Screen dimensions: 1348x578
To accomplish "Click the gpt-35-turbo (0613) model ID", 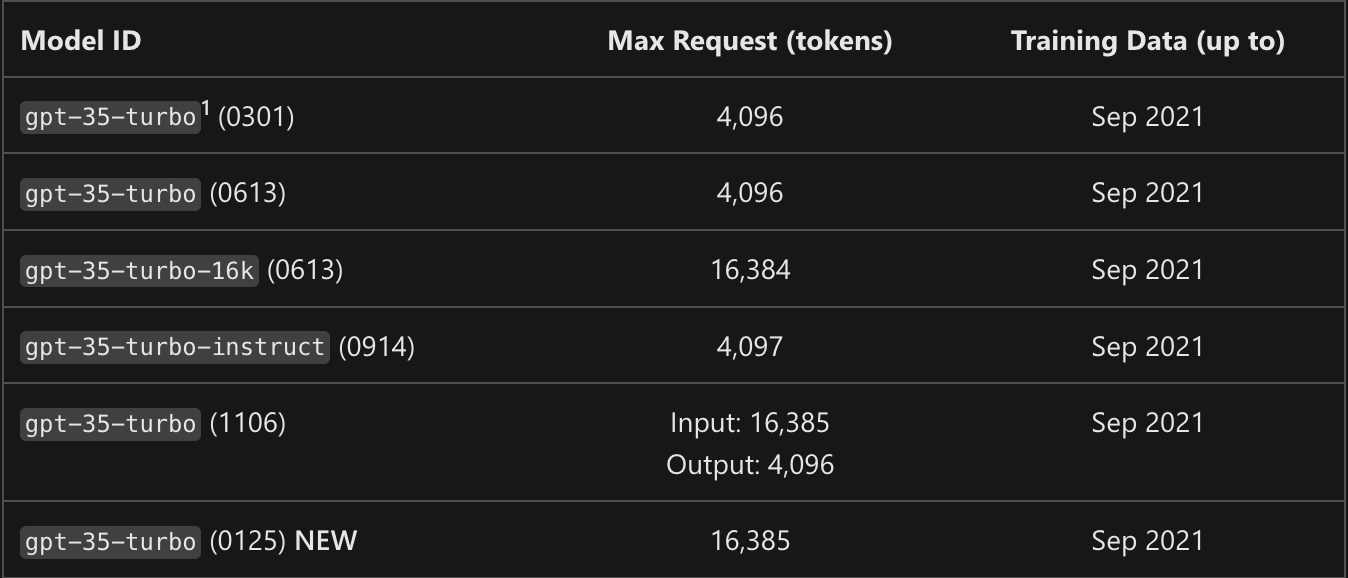I will pos(110,193).
